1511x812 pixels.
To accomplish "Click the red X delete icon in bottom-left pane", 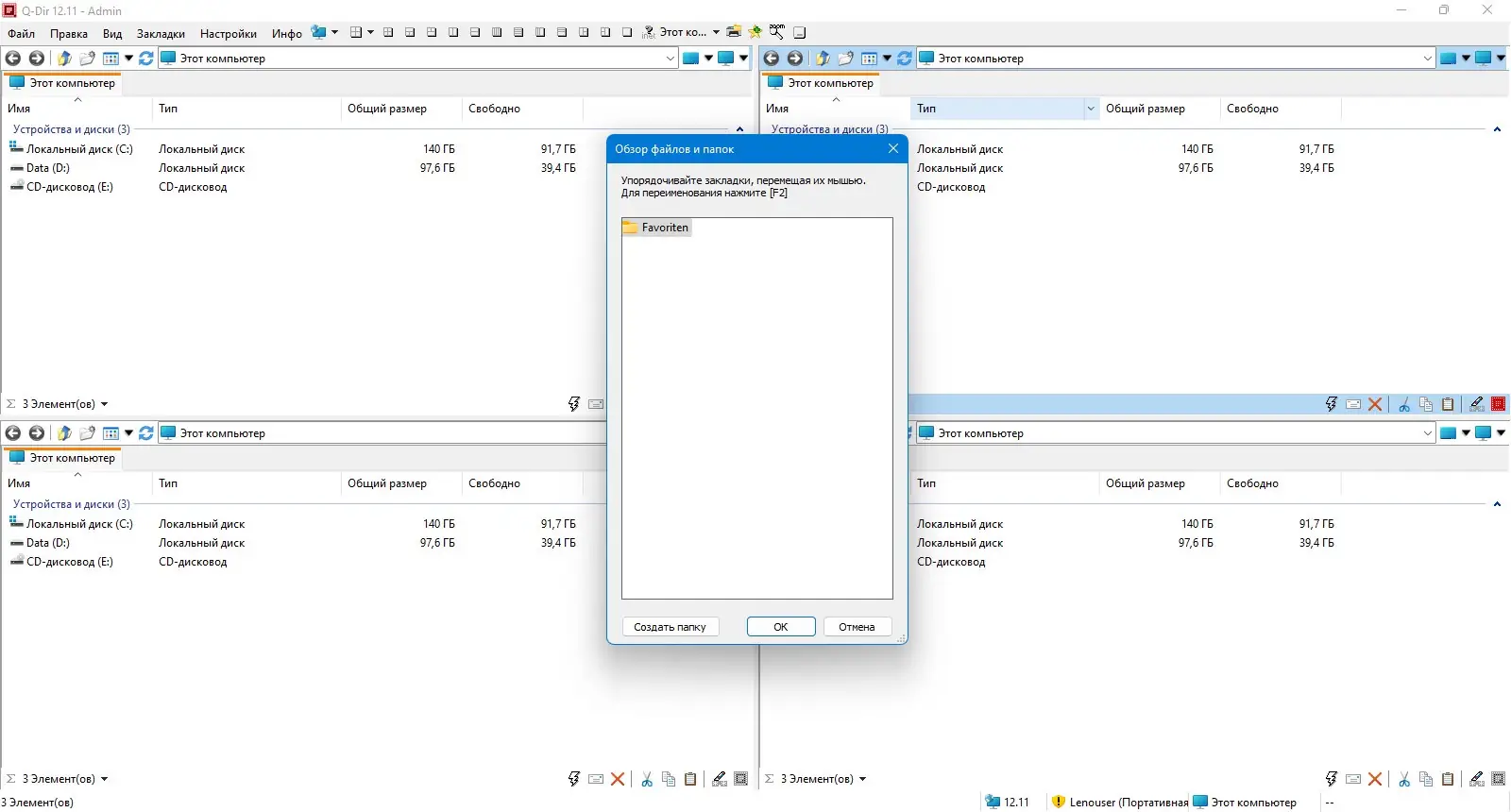I will tap(618, 779).
